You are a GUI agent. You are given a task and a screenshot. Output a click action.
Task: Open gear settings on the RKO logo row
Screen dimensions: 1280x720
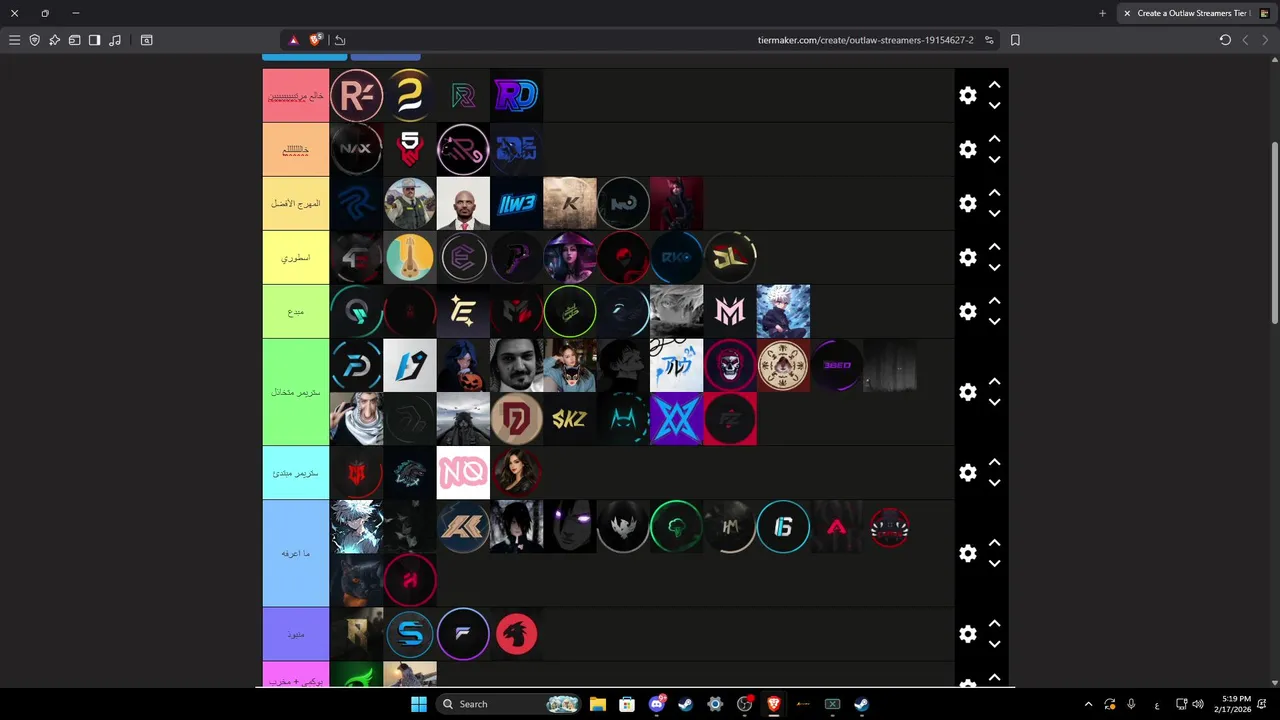pyautogui.click(x=967, y=257)
